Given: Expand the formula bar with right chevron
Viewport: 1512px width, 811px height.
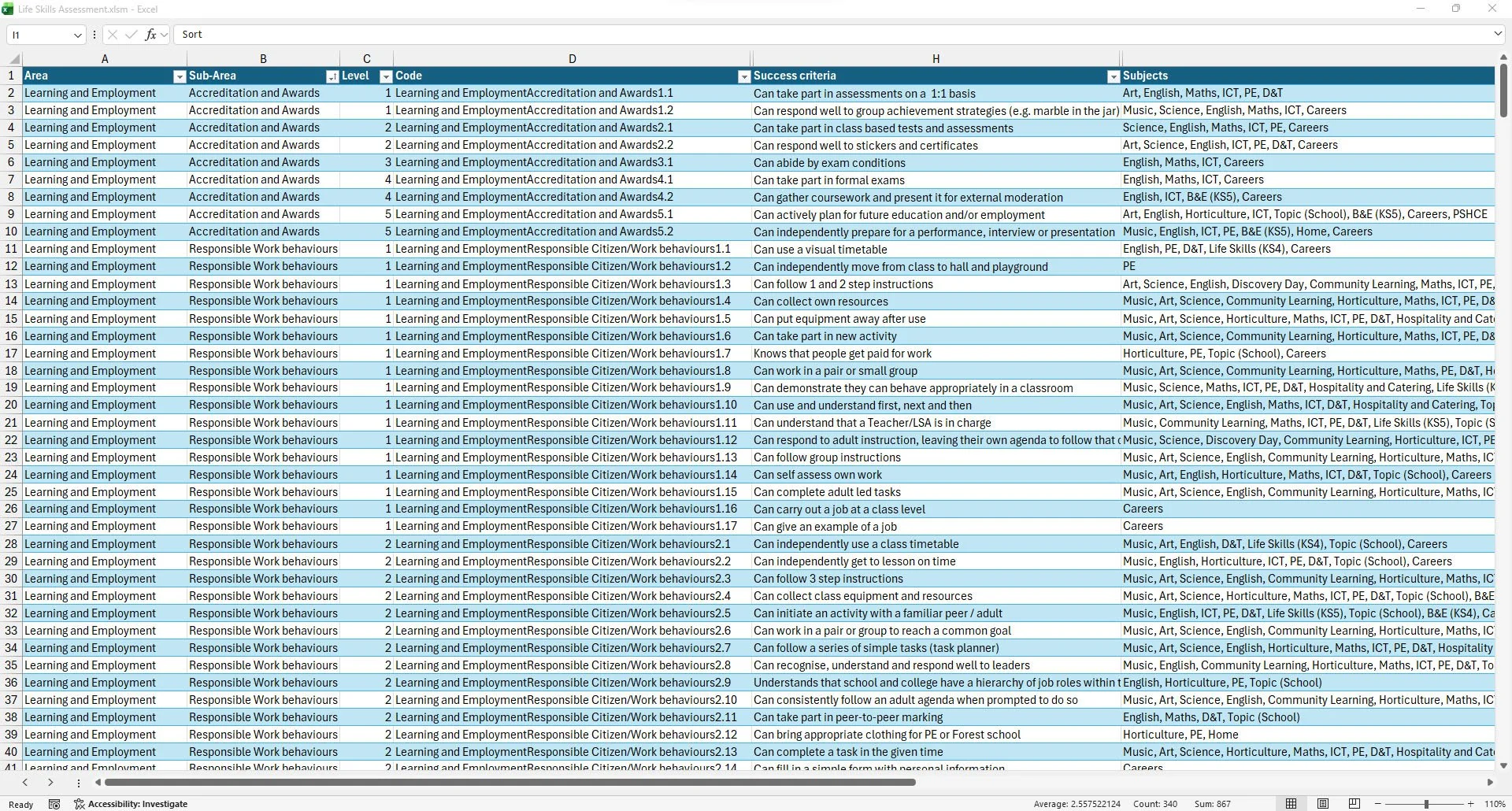Looking at the screenshot, I should (x=1497, y=34).
